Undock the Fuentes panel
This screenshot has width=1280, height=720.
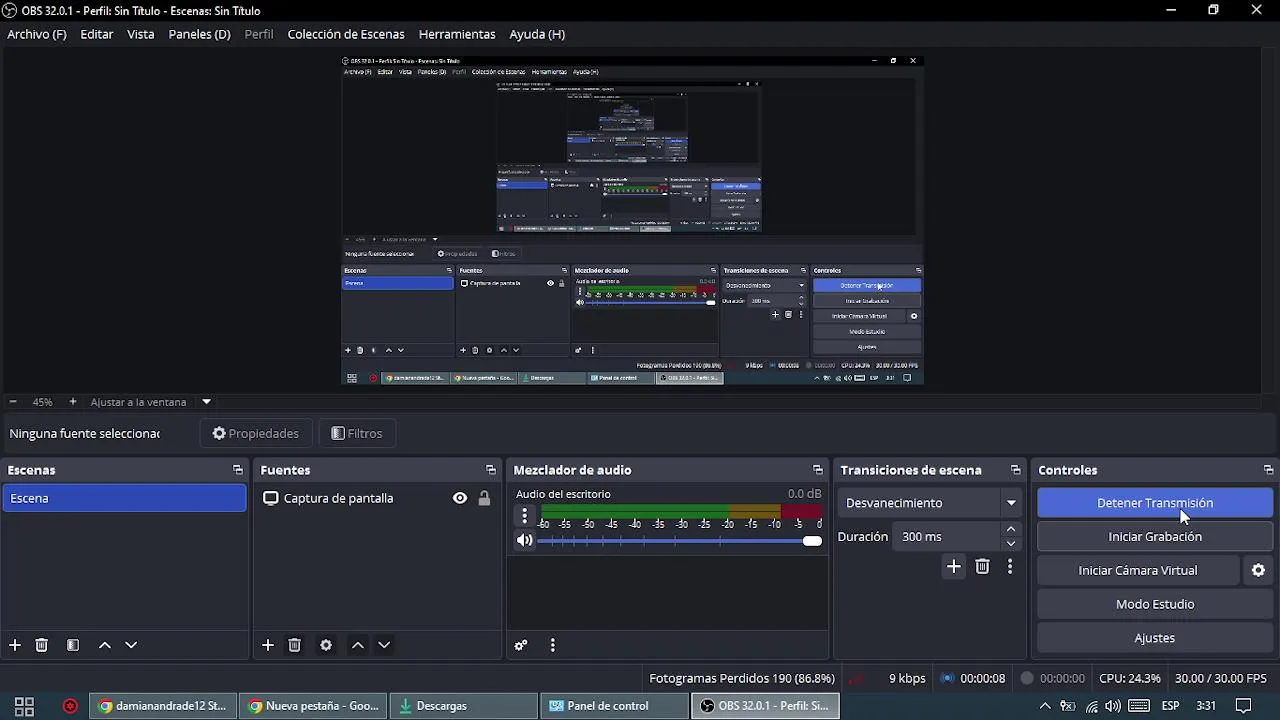pos(491,470)
